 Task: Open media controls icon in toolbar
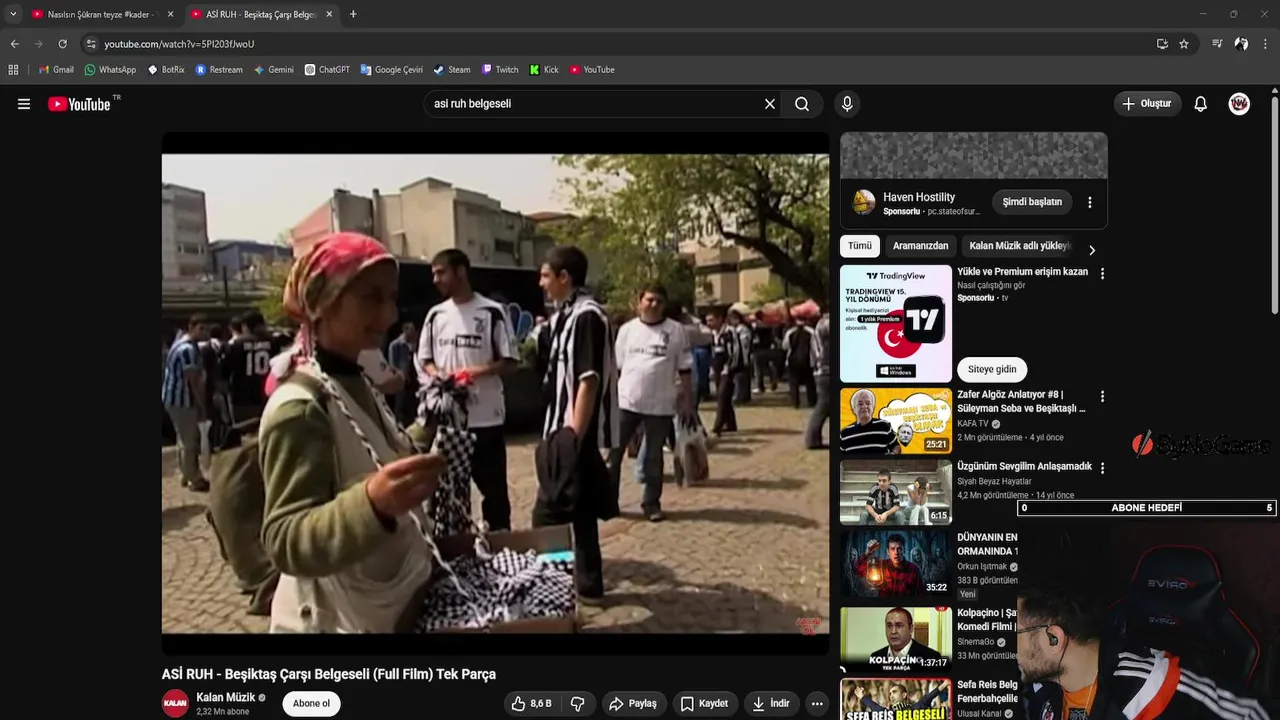coord(1217,44)
